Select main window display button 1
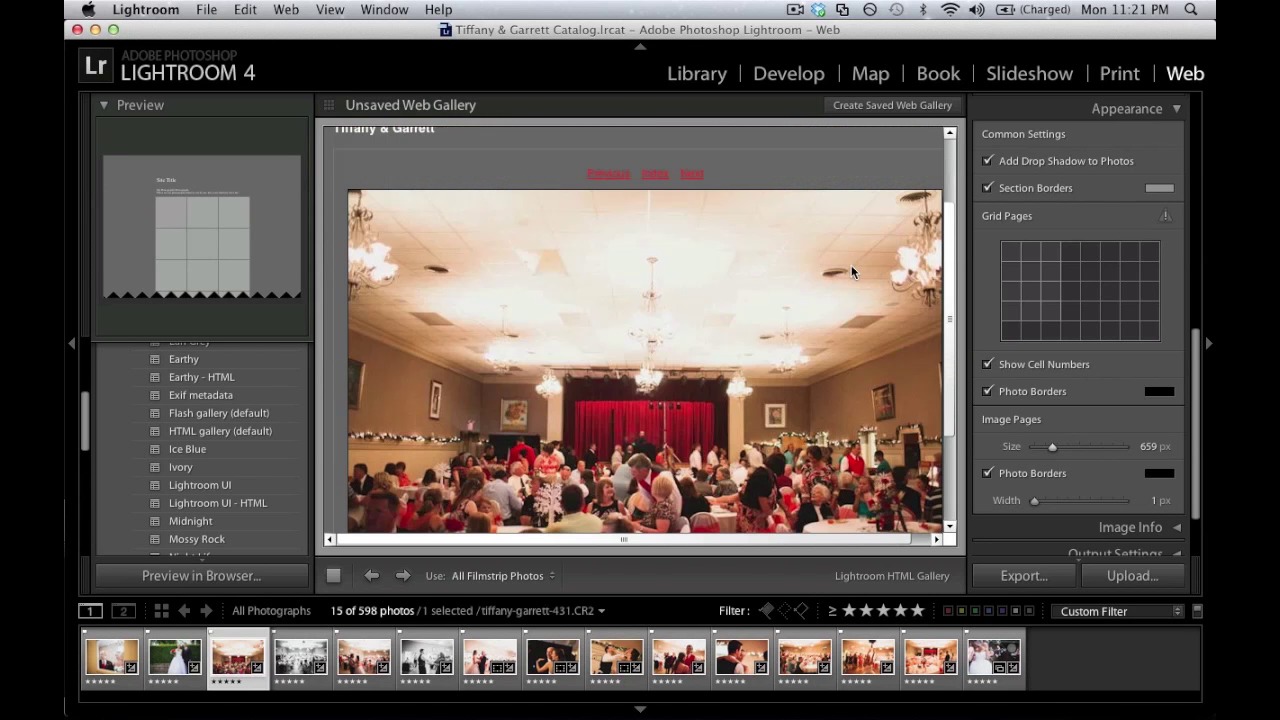The image size is (1280, 720). pos(90,611)
